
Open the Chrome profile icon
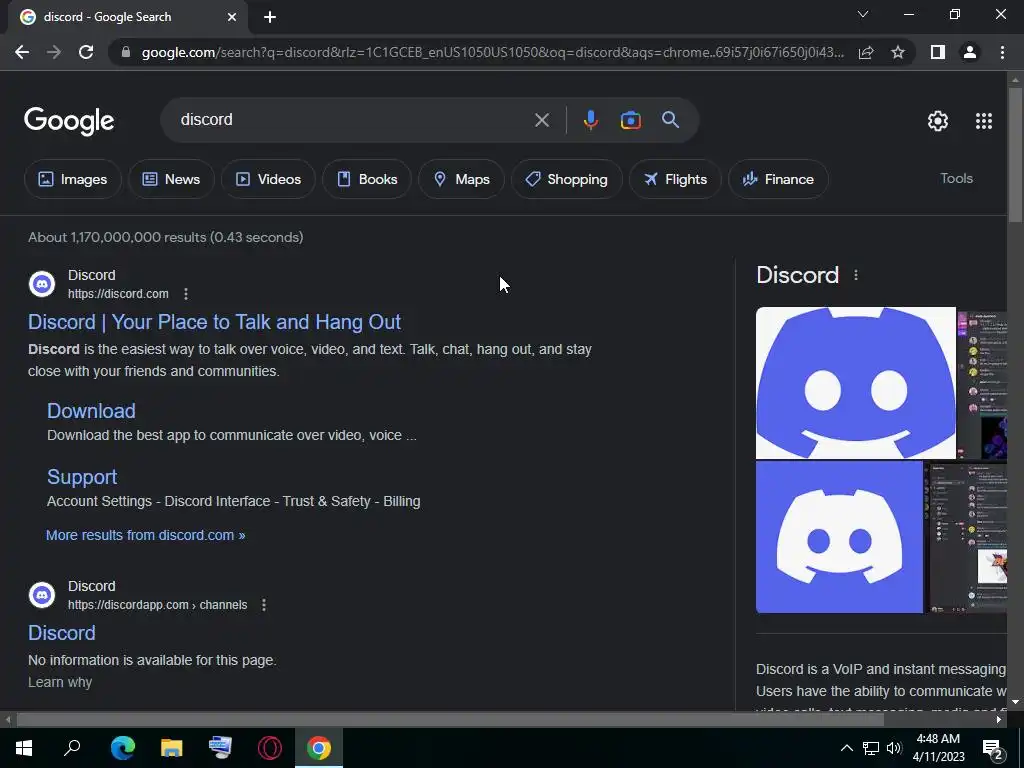[970, 52]
